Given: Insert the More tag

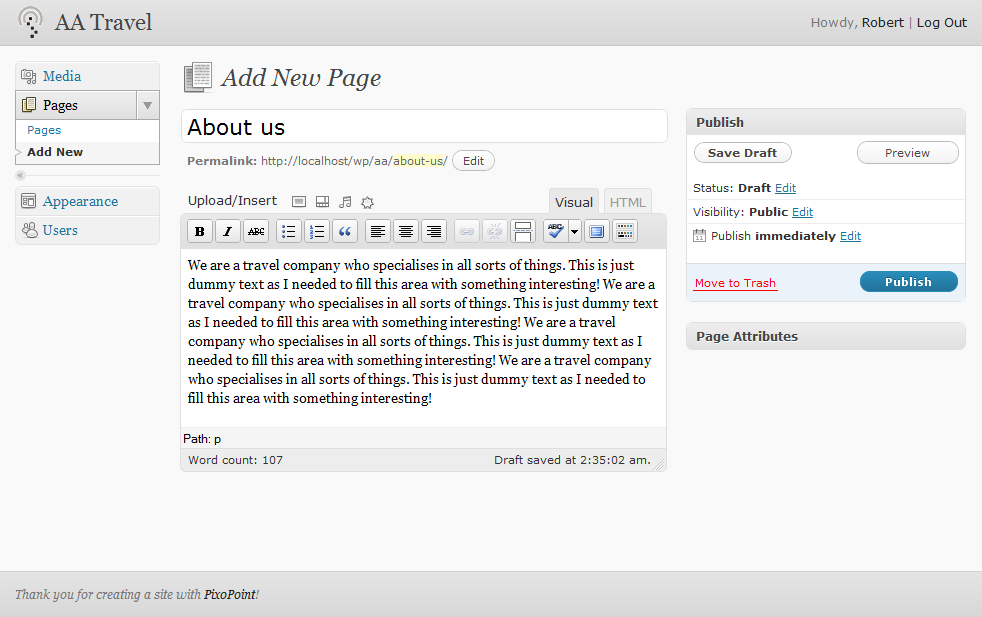Looking at the screenshot, I should [523, 231].
